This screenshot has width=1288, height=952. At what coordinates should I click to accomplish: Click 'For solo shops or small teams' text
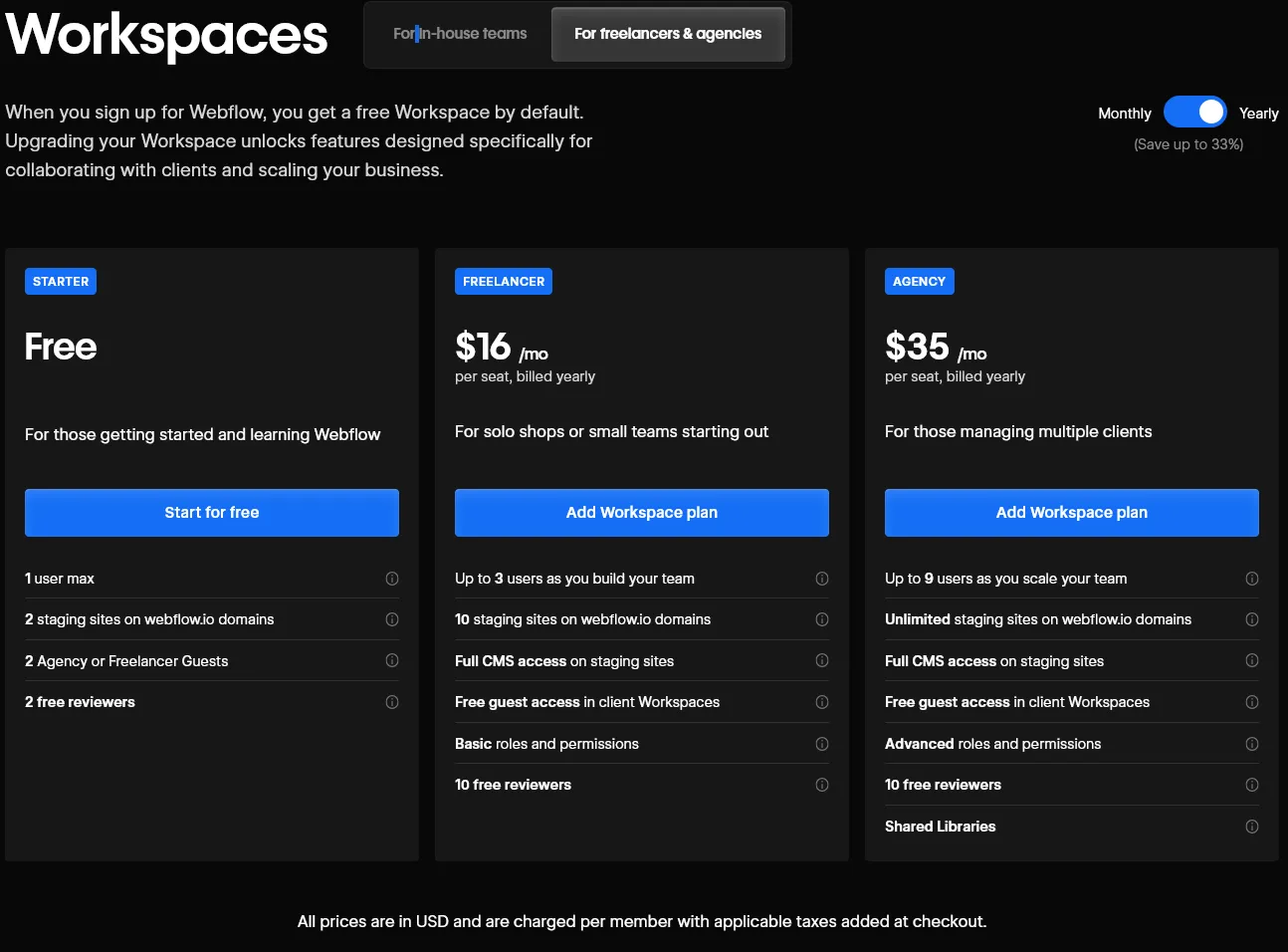coord(611,431)
